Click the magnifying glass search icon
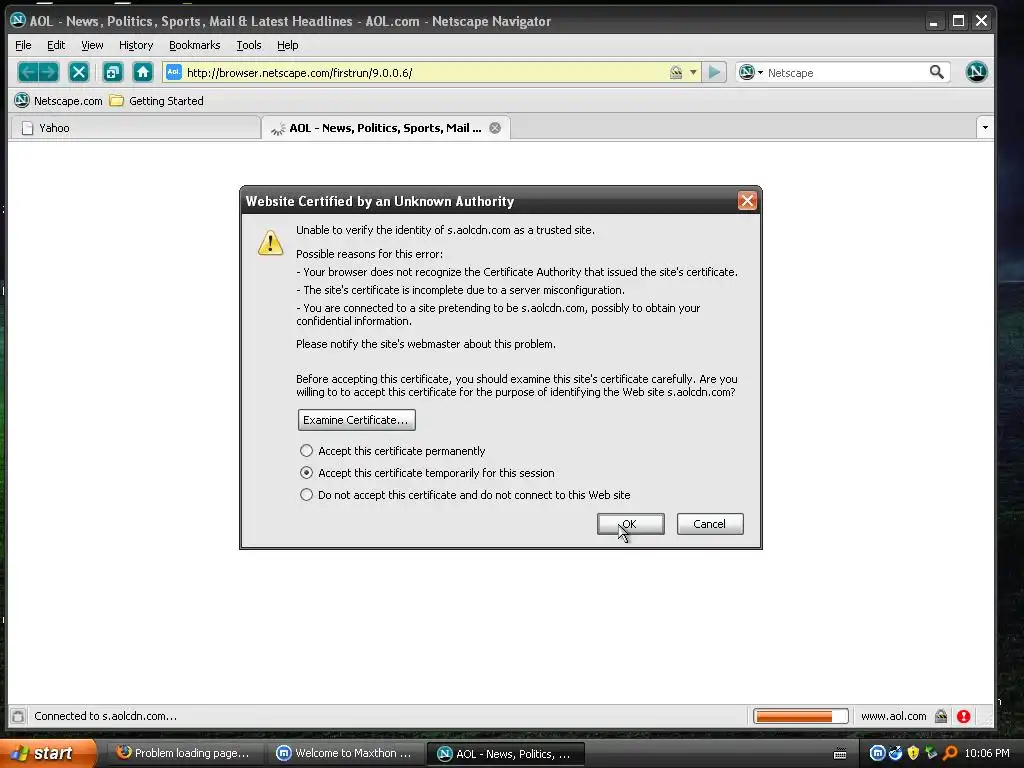 click(936, 72)
